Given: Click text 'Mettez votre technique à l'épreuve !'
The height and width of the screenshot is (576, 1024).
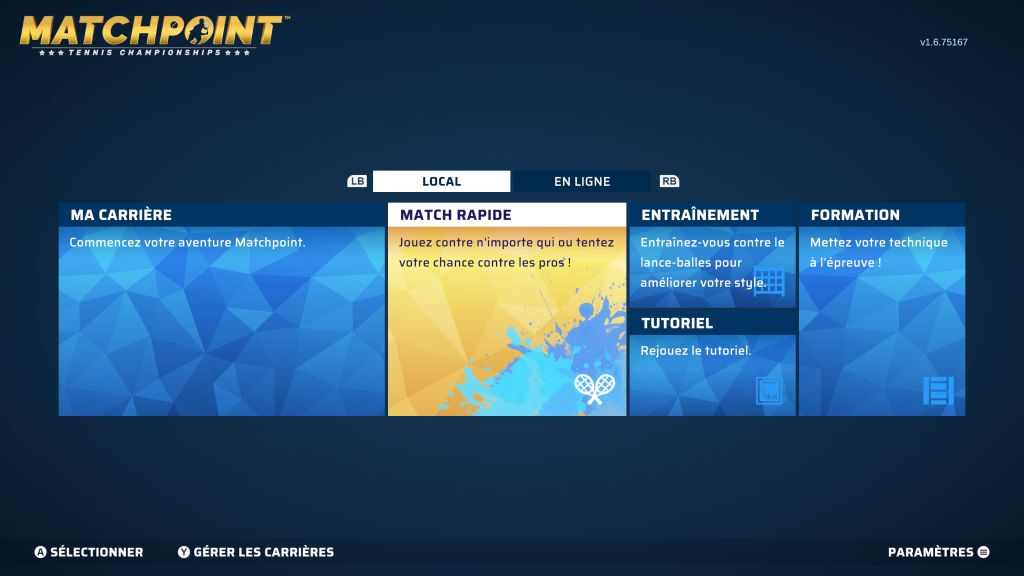Looking at the screenshot, I should pyautogui.click(x=878, y=252).
